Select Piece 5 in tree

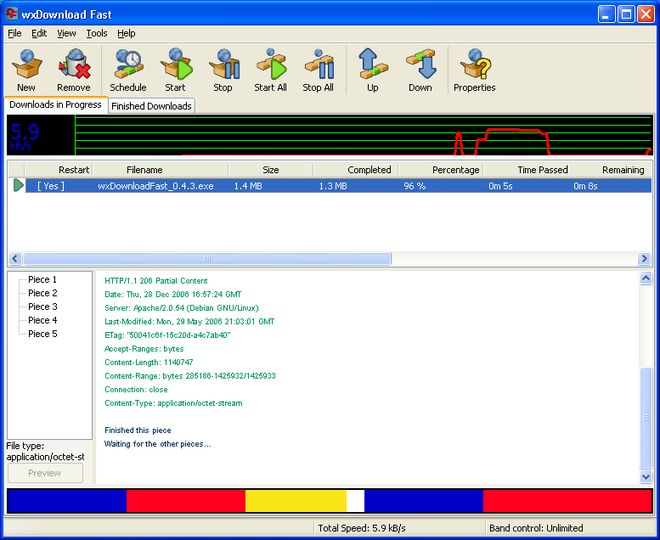(x=43, y=333)
